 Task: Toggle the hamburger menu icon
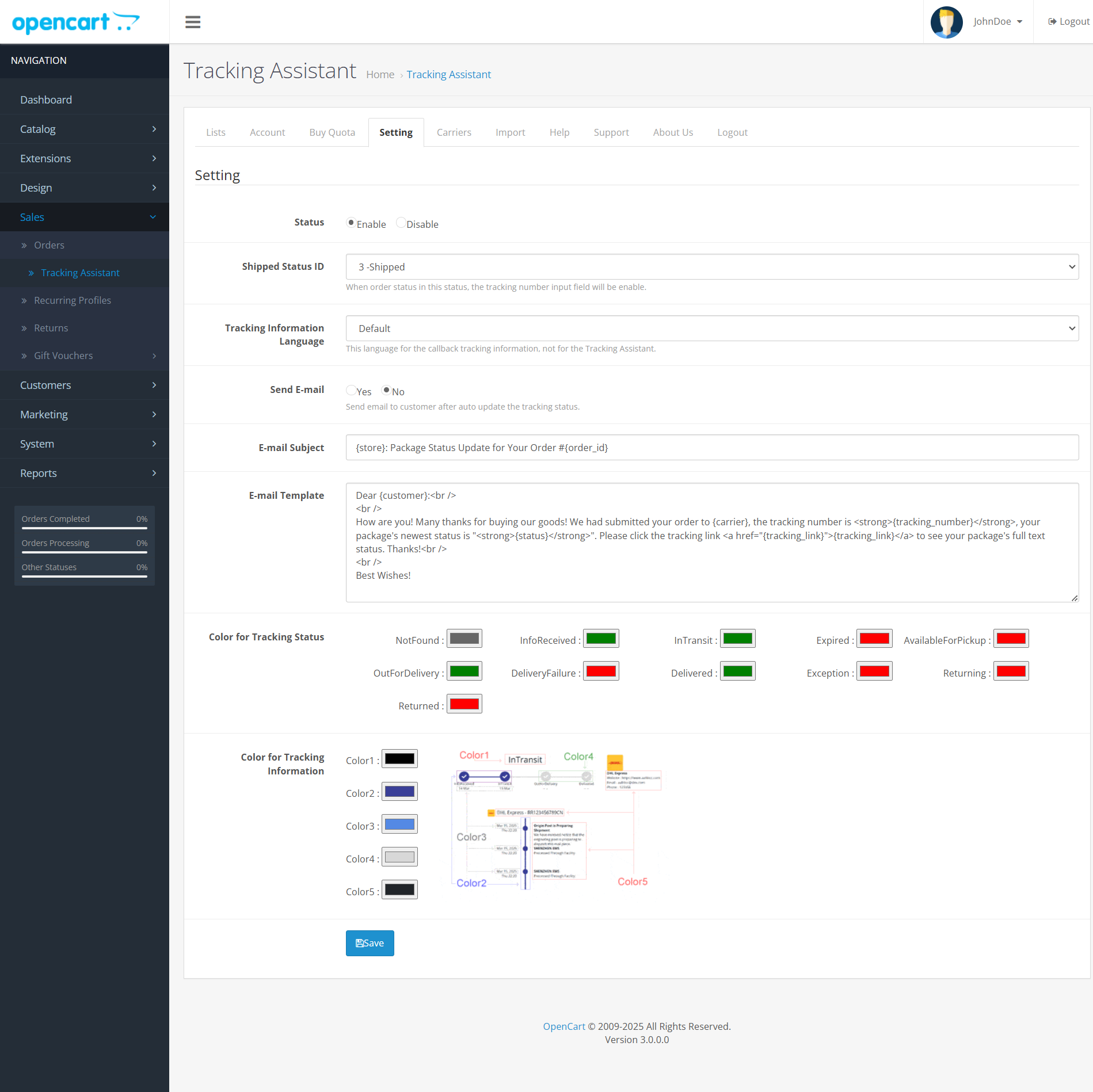click(x=193, y=22)
